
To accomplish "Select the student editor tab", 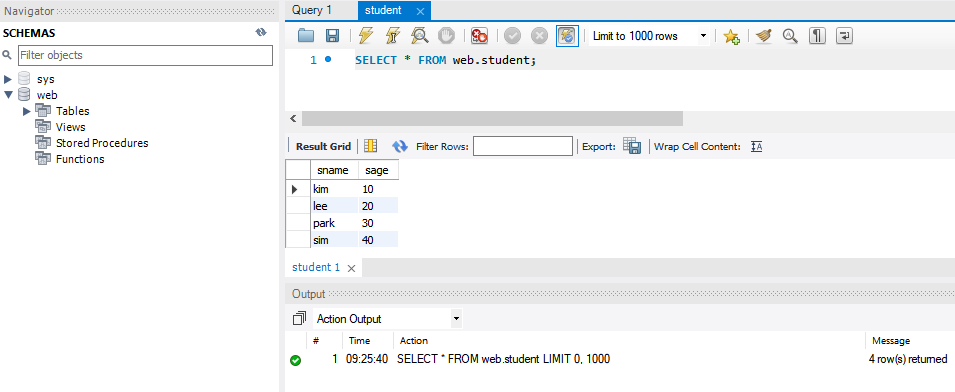I will pos(384,10).
